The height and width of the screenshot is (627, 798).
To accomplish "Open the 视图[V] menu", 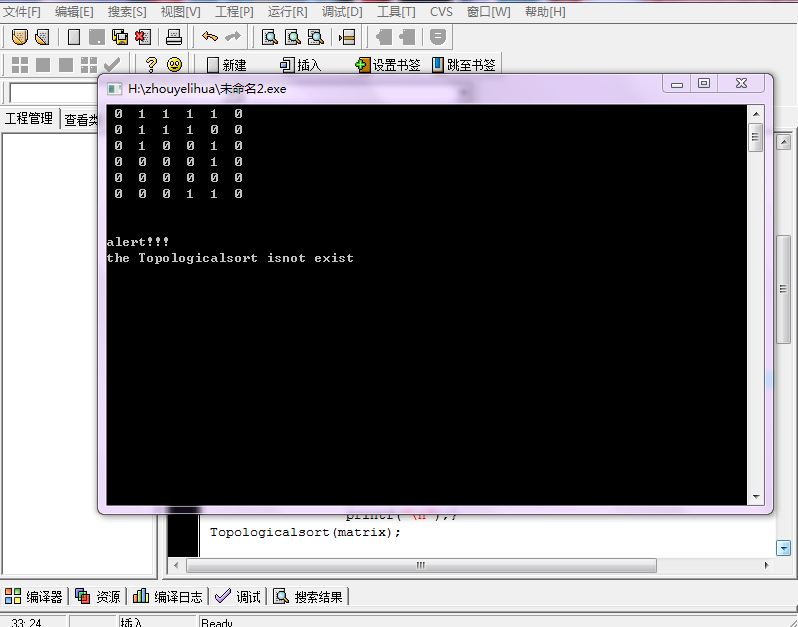I will 181,12.
